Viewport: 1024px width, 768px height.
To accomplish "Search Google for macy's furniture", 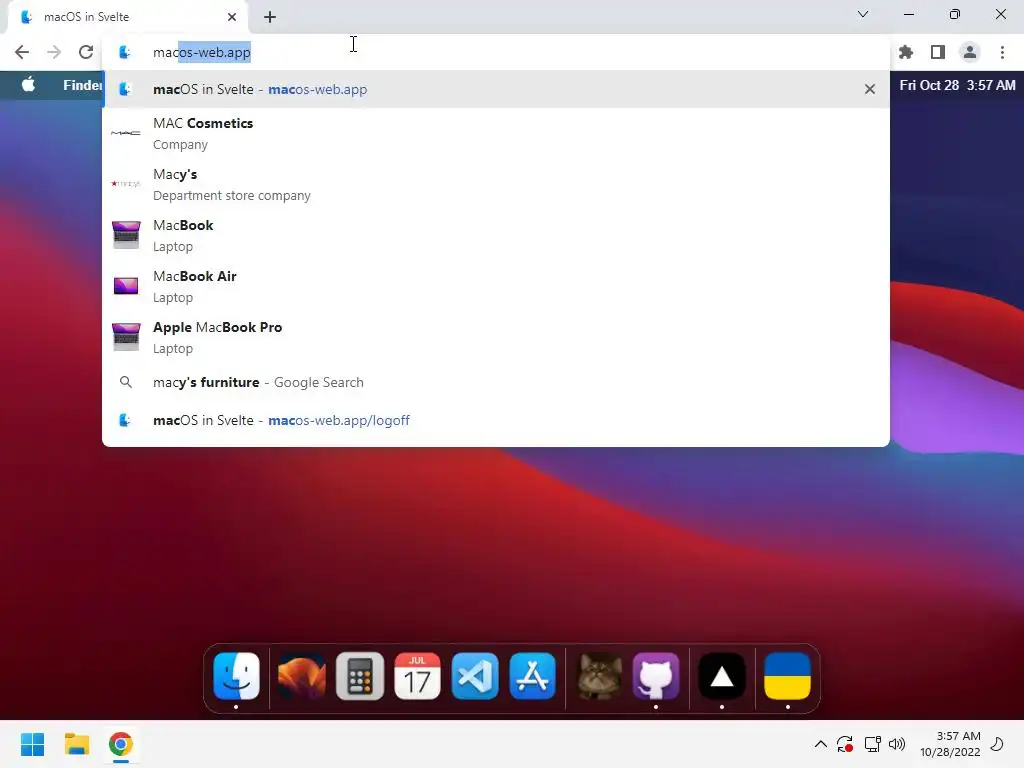I will (496, 382).
